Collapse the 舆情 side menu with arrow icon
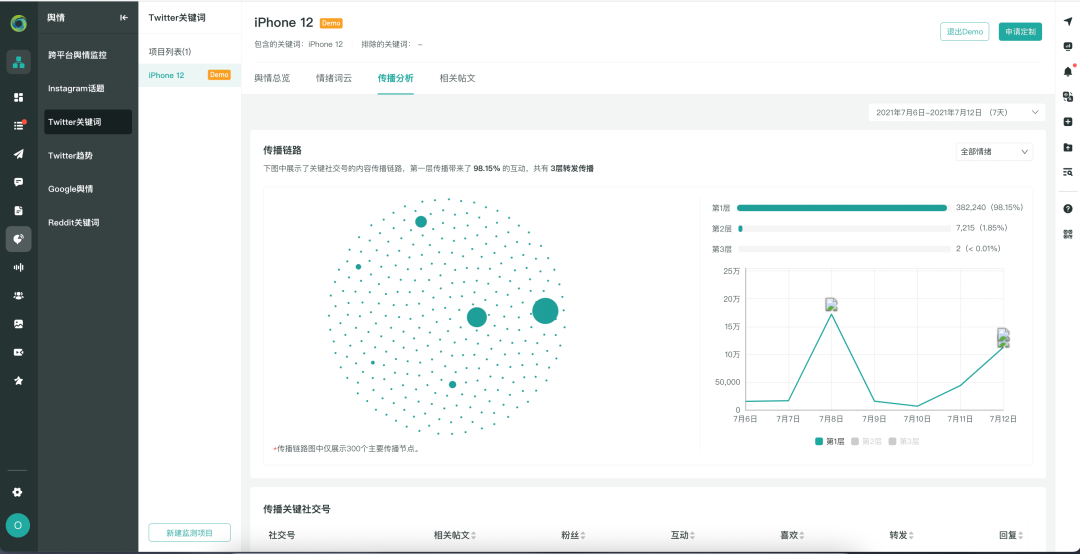 point(124,18)
